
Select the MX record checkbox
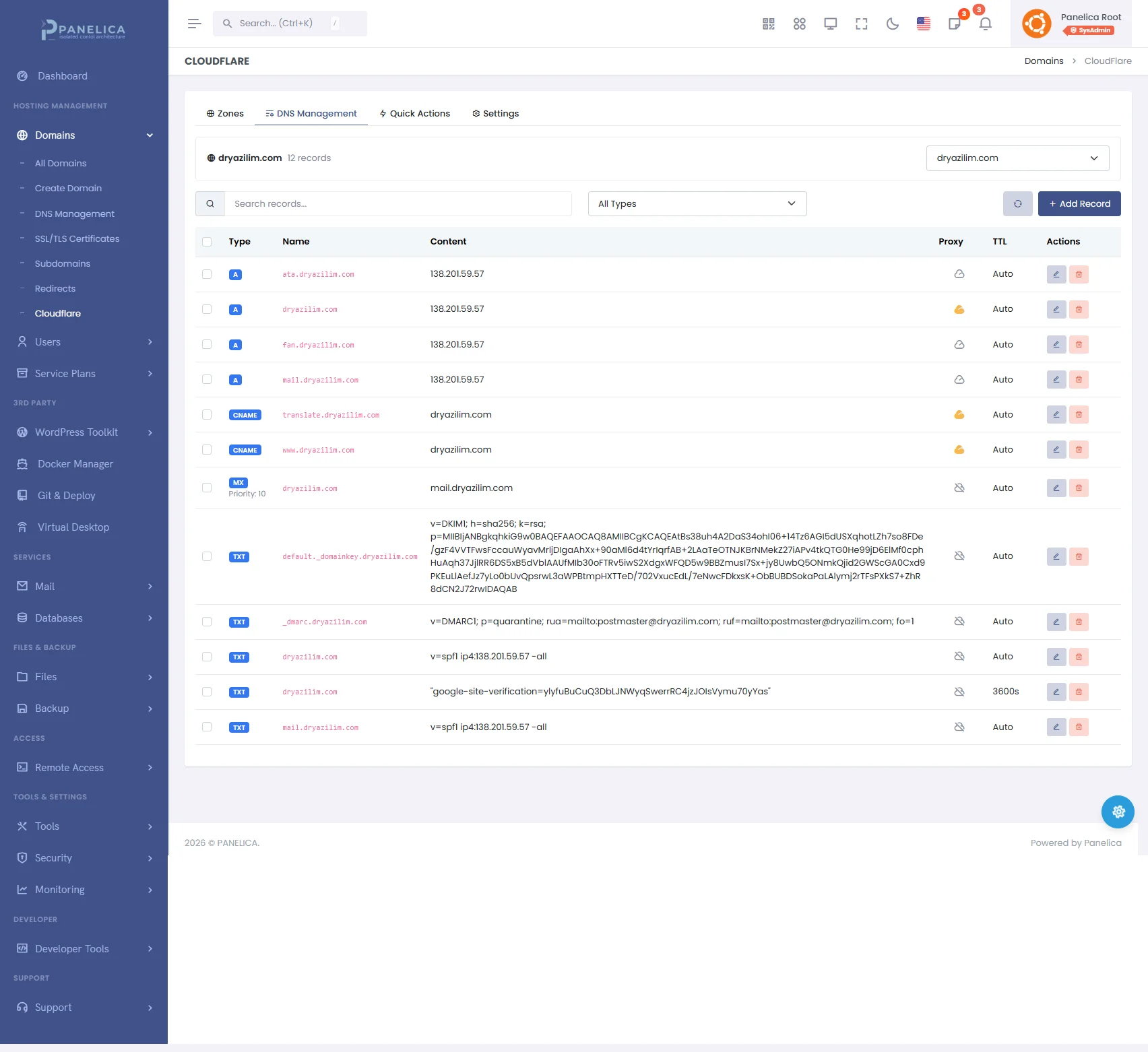[x=207, y=488]
